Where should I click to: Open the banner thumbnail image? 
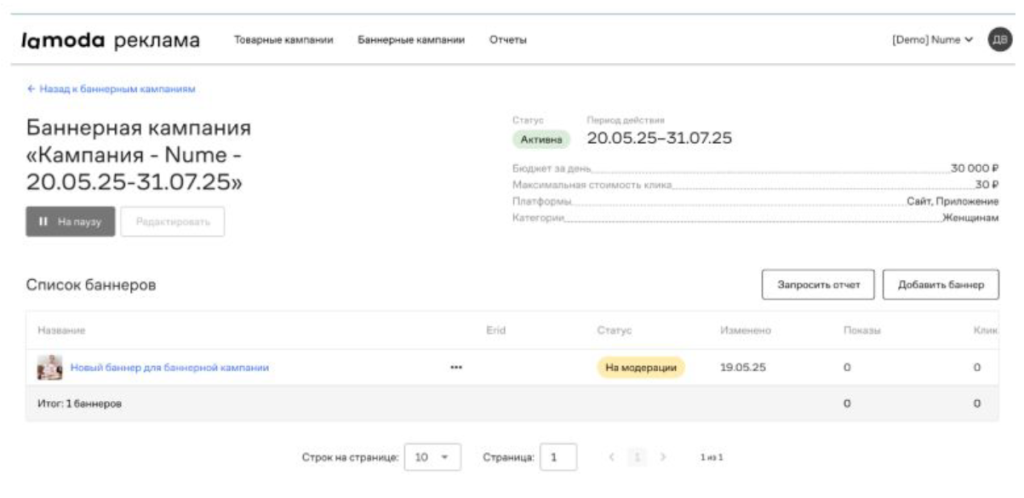50,367
